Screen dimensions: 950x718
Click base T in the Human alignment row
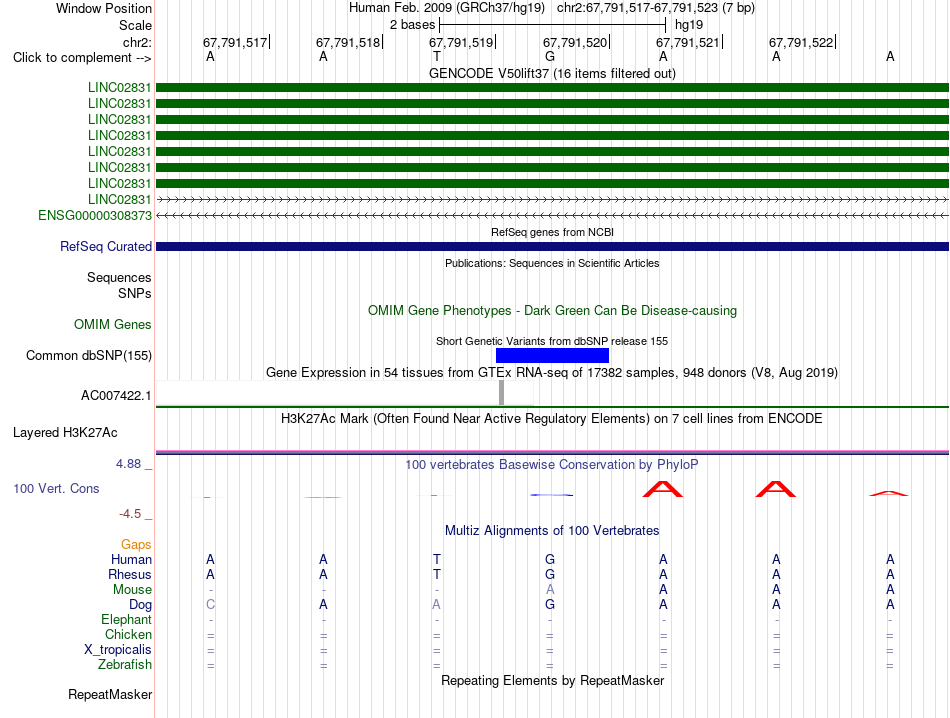(x=436, y=559)
